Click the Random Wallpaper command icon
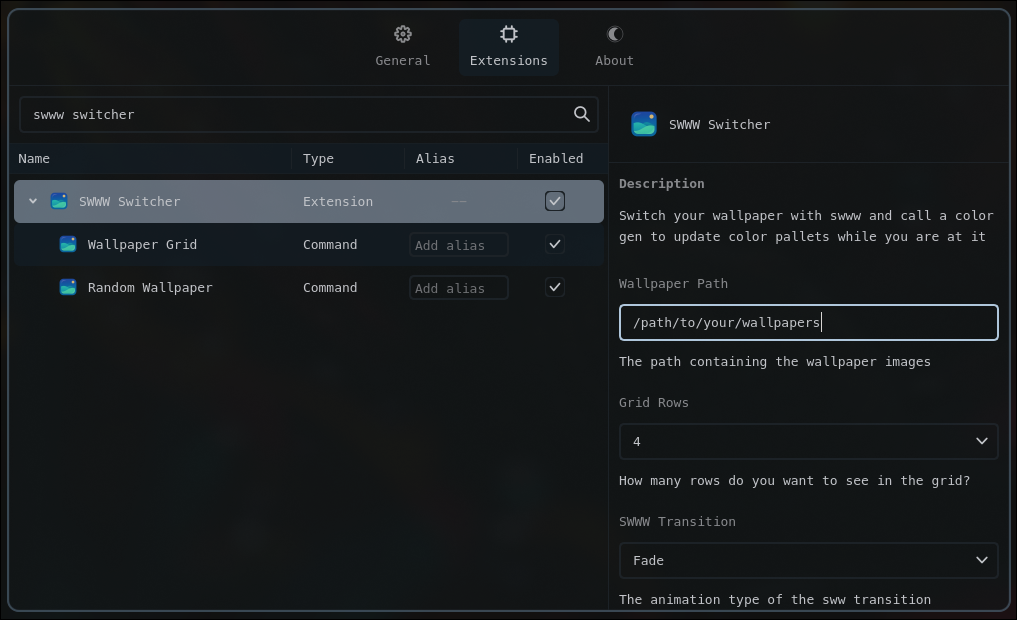 click(68, 287)
